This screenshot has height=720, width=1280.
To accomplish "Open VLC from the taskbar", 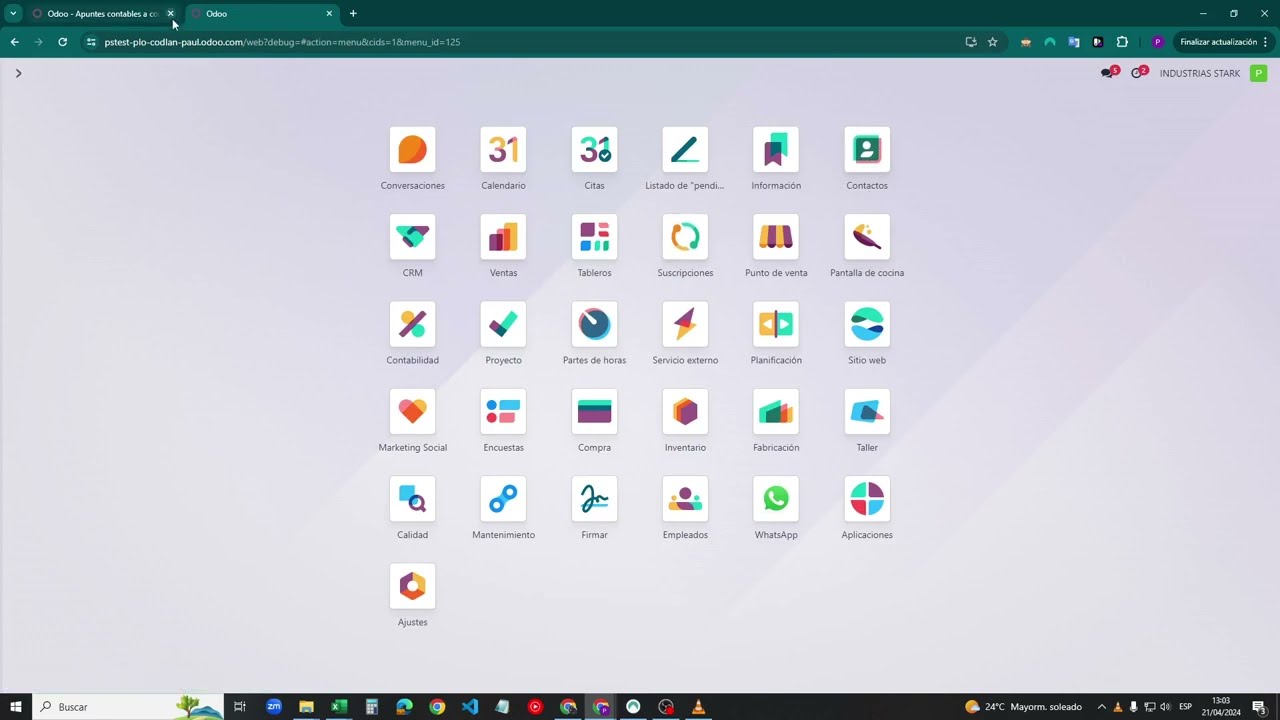I will 699,707.
